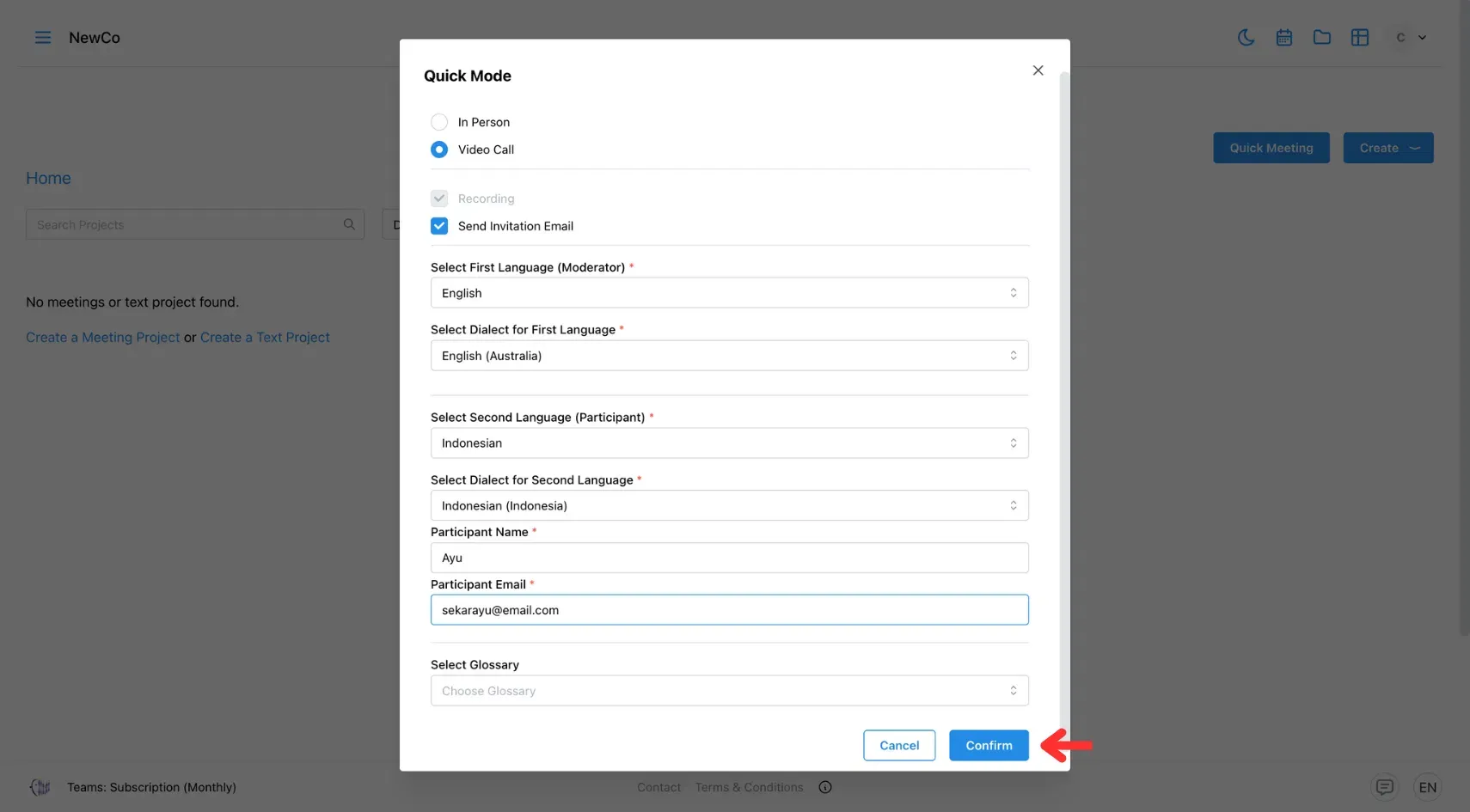Viewport: 1470px width, 812px height.
Task: Click the info icon next to Terms
Action: (x=824, y=786)
